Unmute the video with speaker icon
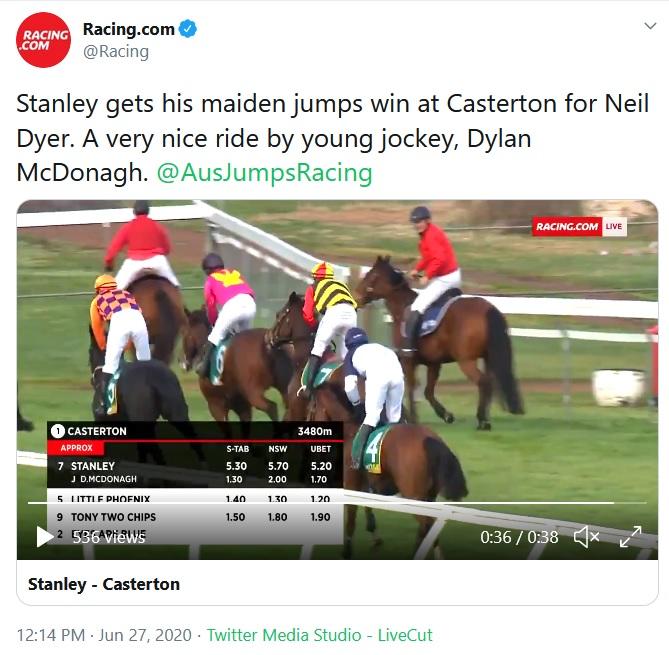The height and width of the screenshot is (655, 669). click(x=587, y=537)
